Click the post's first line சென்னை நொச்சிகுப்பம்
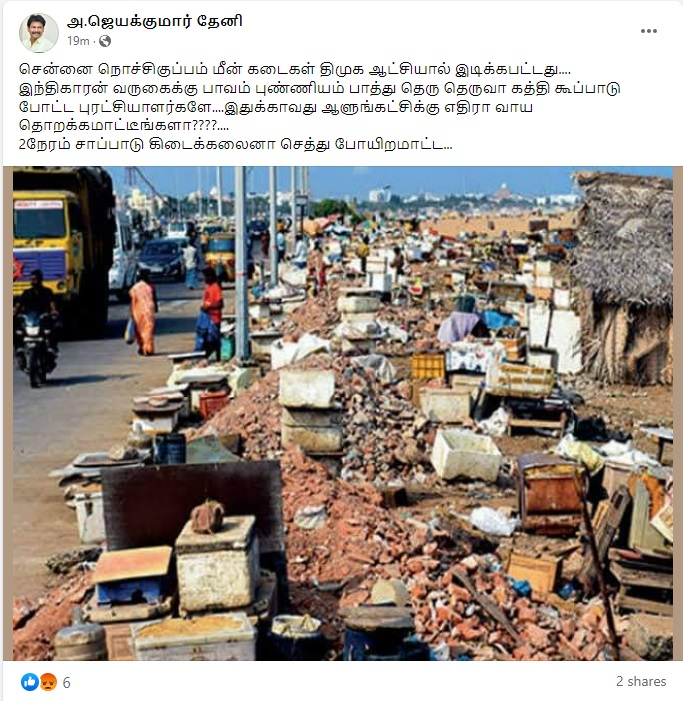 point(295,70)
